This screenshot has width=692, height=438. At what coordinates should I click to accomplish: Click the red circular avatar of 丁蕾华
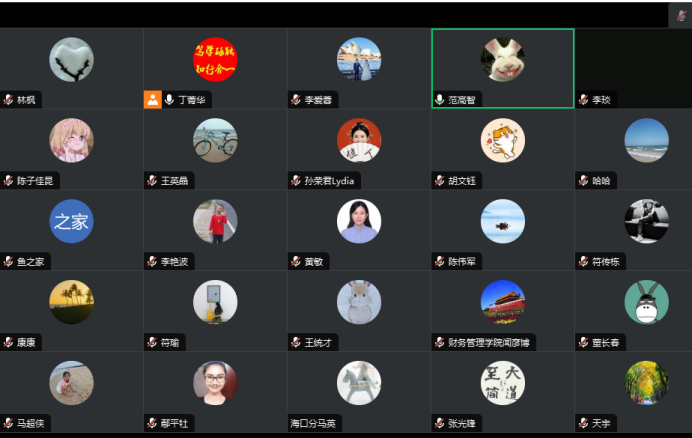pos(215,59)
